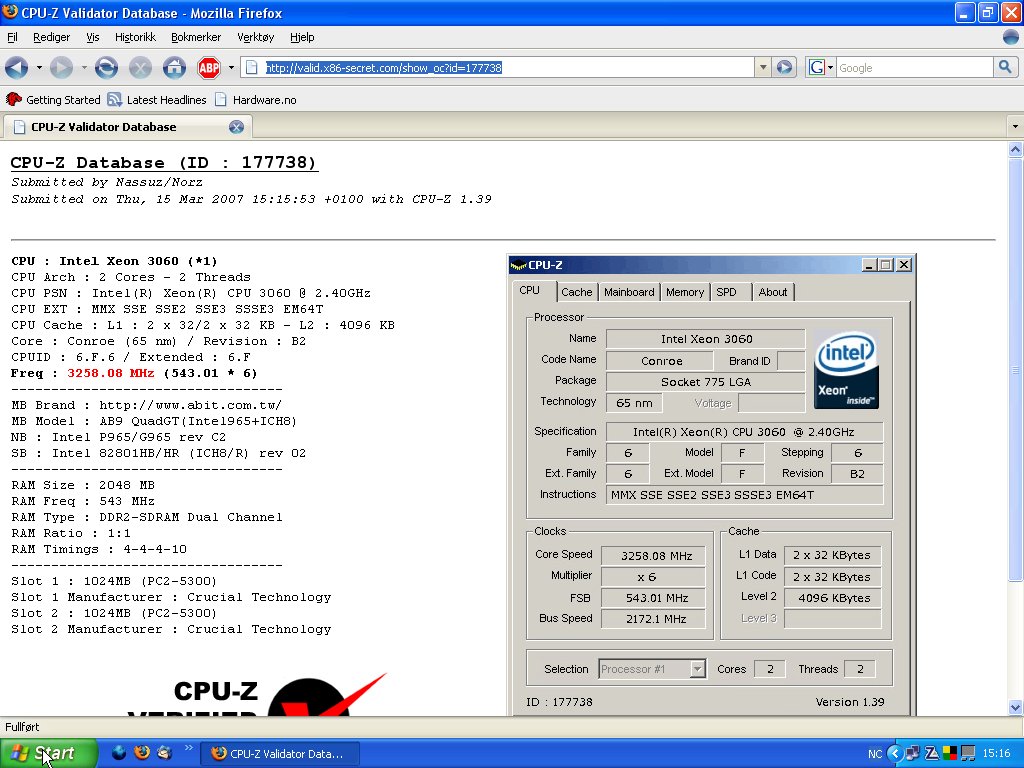The image size is (1024, 768).
Task: Click the About tab in CPU-Z image
Action: tap(773, 292)
